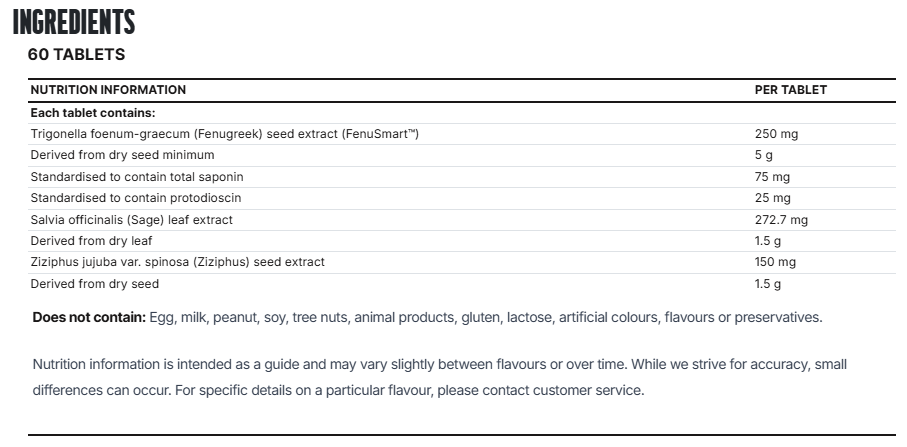Viewport: 907px width, 447px height.
Task: Select the 25 mg protodioscin value
Action: coord(772,198)
